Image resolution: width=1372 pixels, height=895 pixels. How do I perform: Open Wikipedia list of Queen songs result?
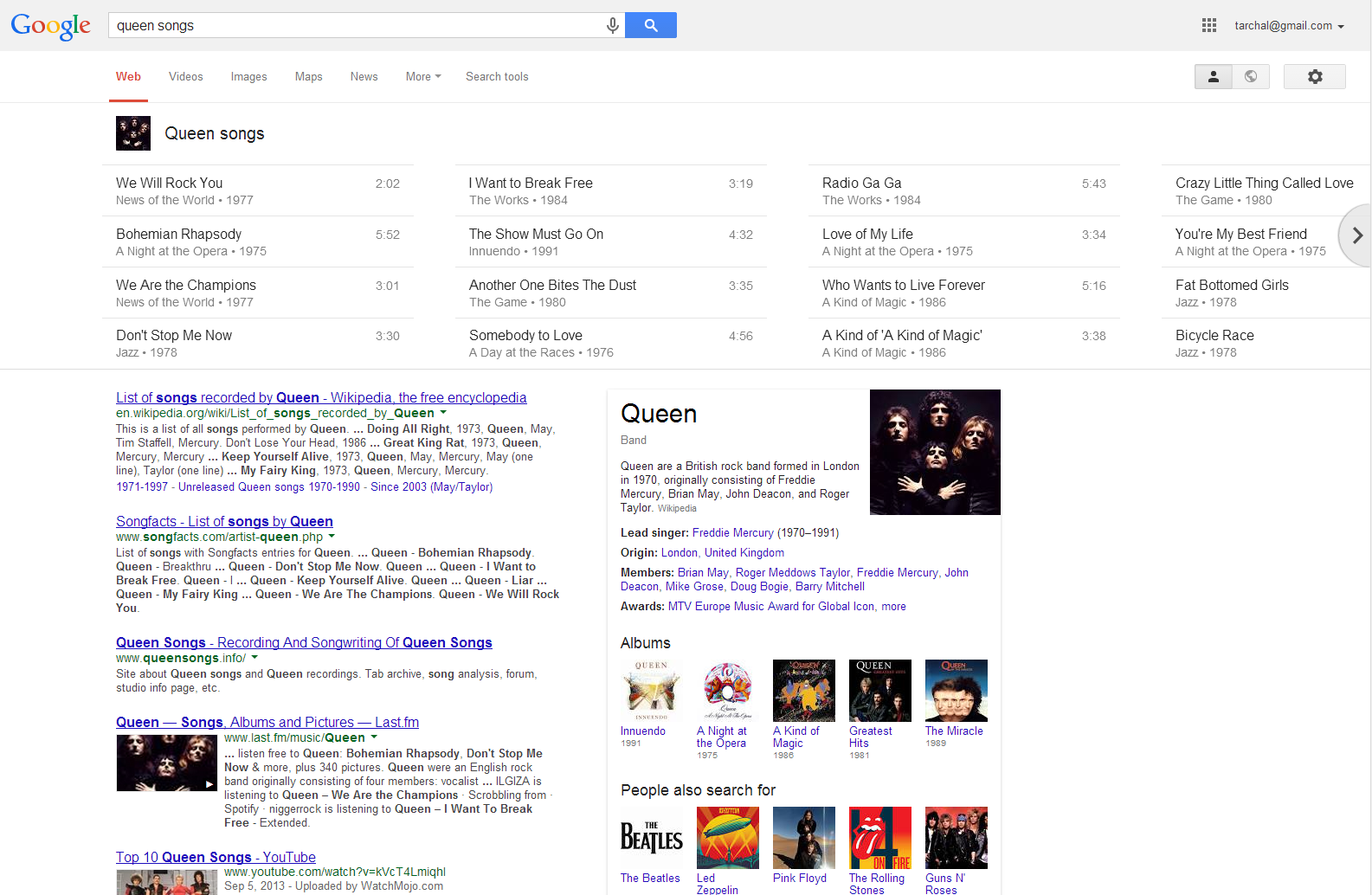(x=321, y=397)
